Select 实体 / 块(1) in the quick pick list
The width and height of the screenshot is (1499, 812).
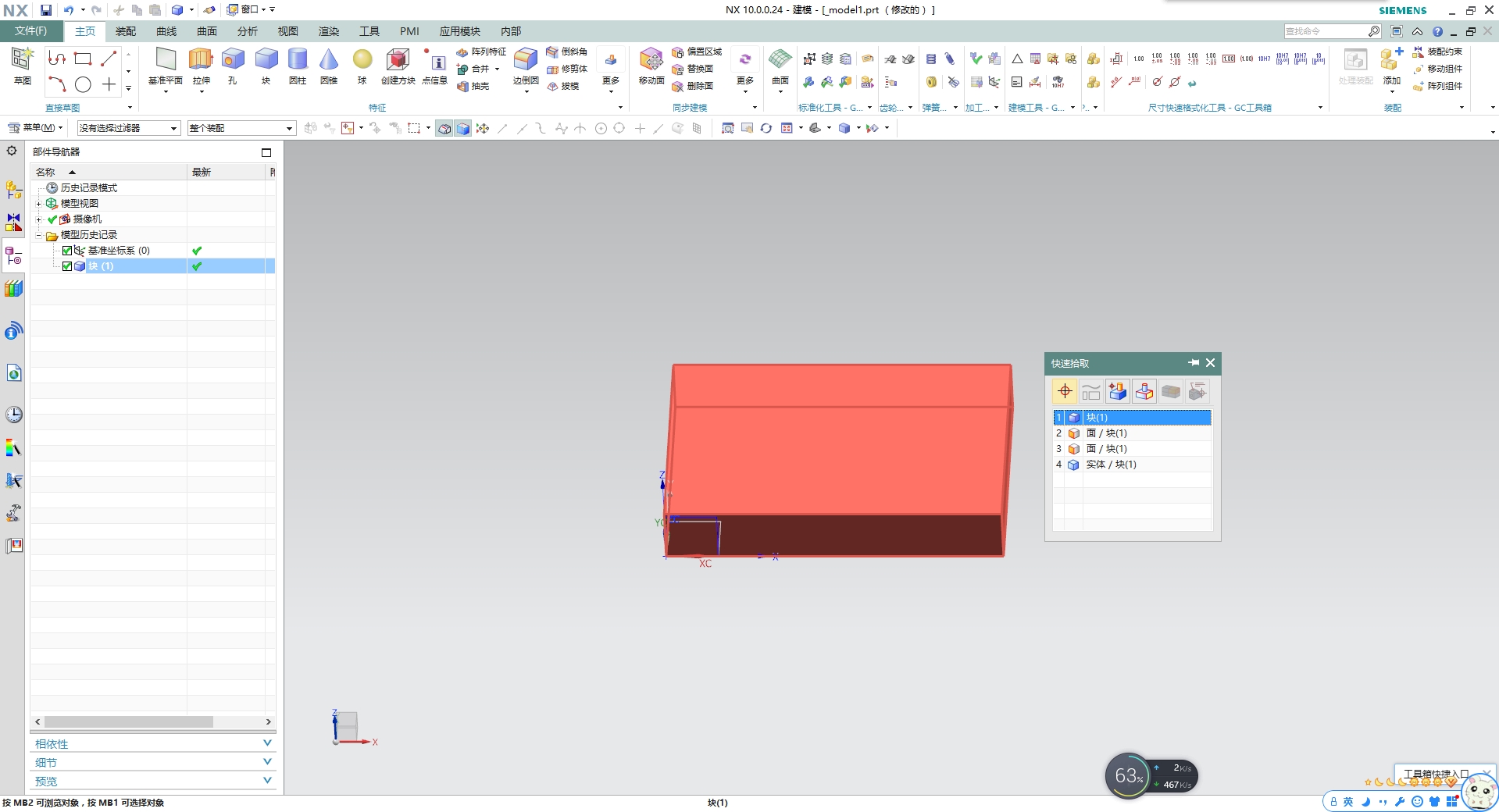point(1110,464)
